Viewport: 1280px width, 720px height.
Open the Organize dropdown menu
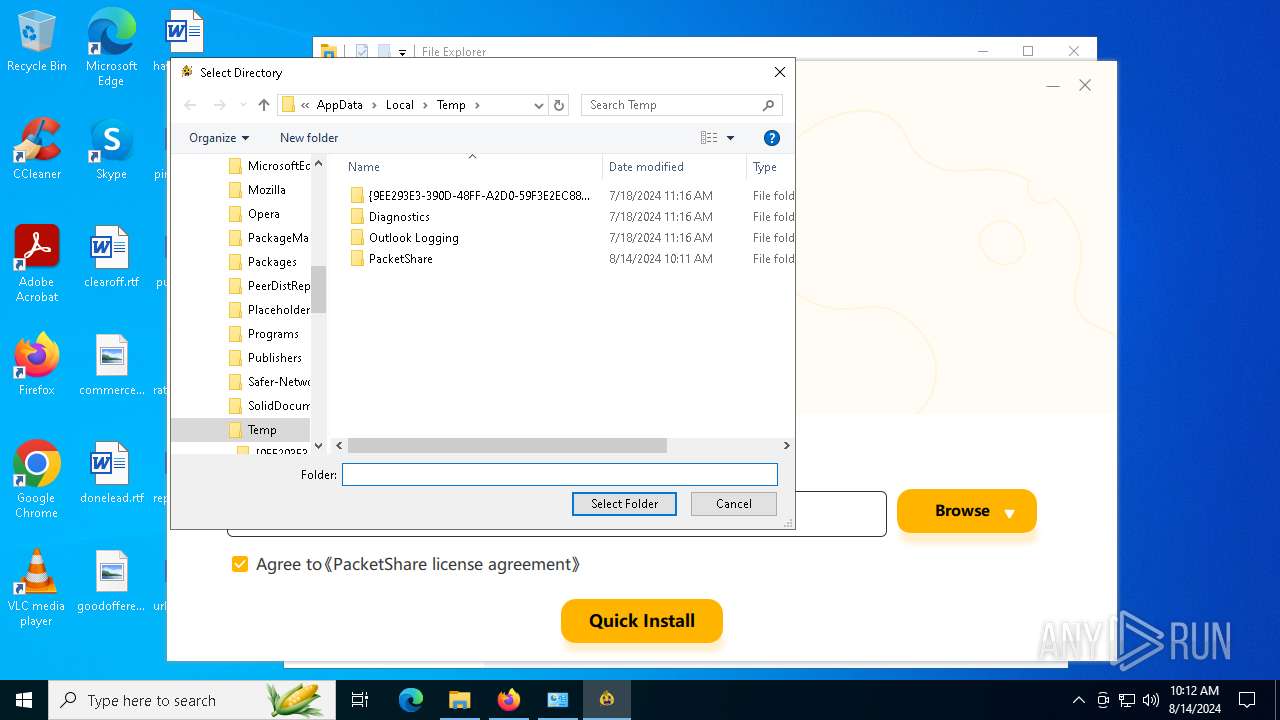[x=218, y=138]
